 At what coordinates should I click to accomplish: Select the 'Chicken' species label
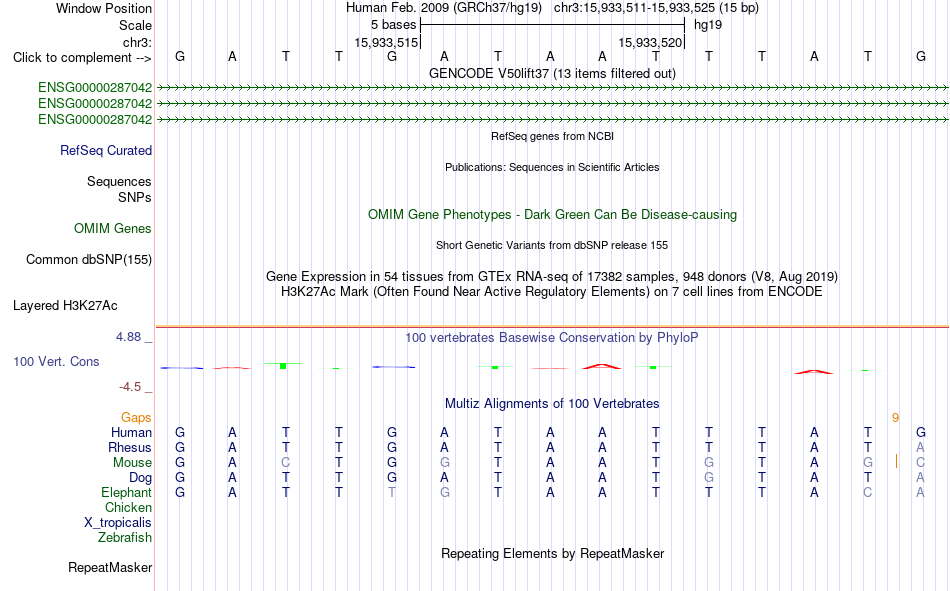click(128, 507)
